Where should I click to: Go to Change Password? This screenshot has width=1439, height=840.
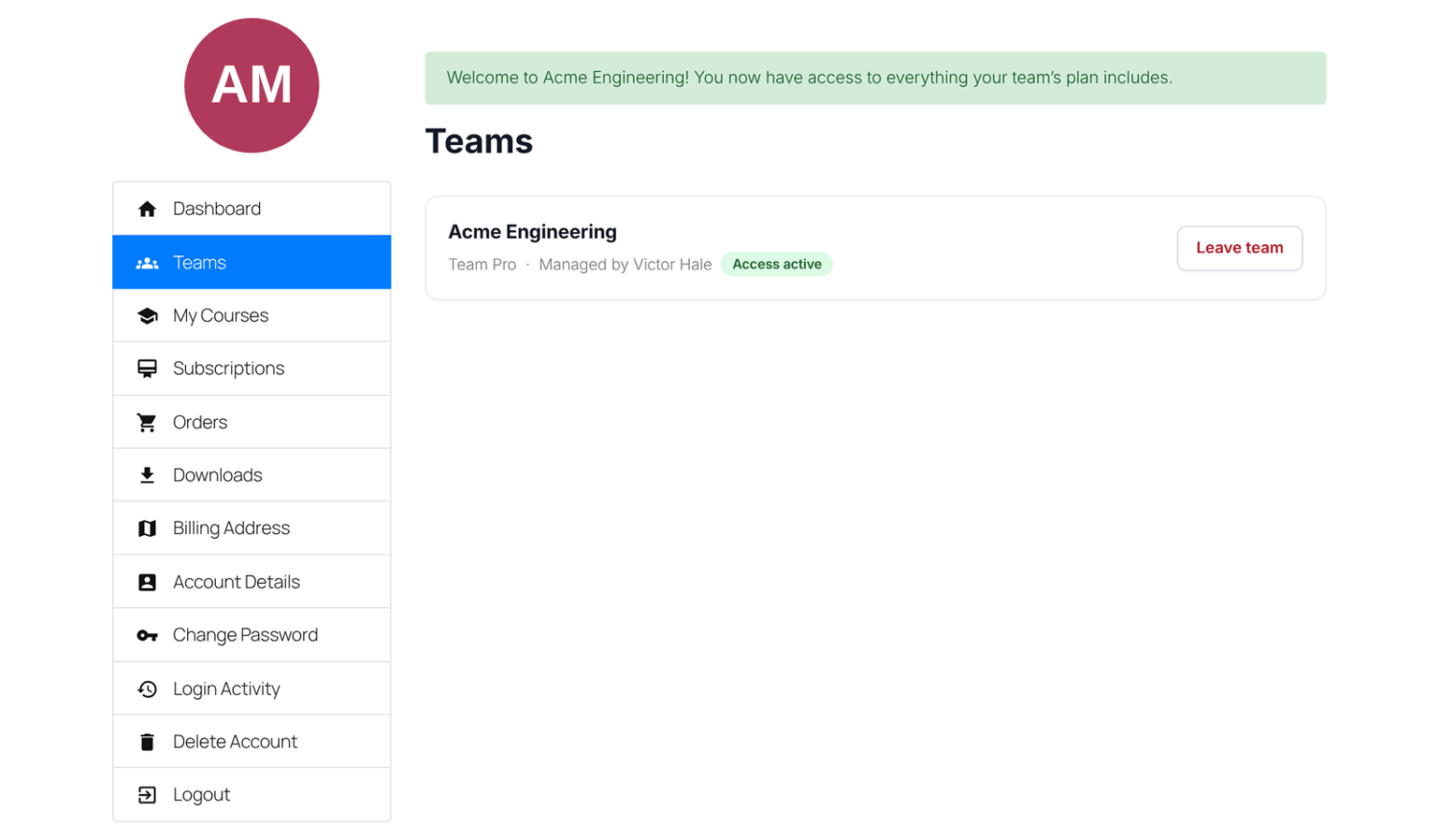click(251, 635)
